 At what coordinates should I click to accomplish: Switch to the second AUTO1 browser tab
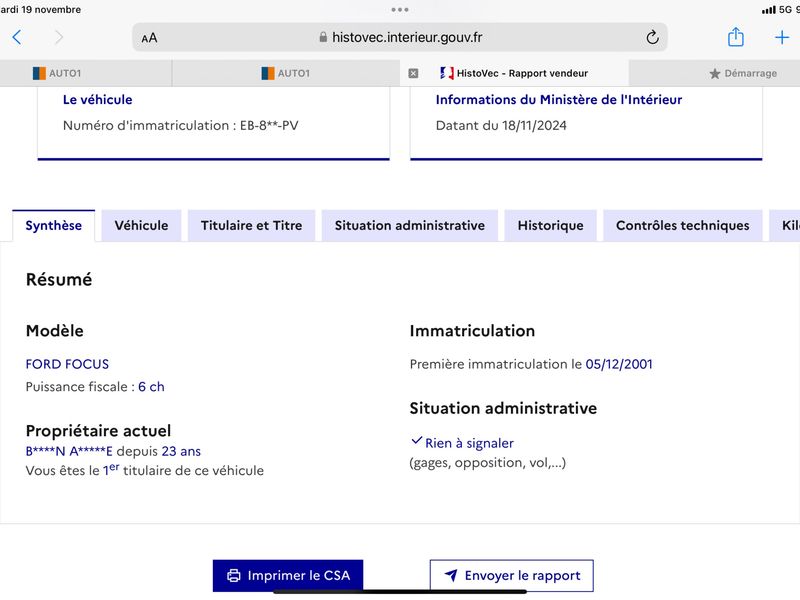coord(286,73)
